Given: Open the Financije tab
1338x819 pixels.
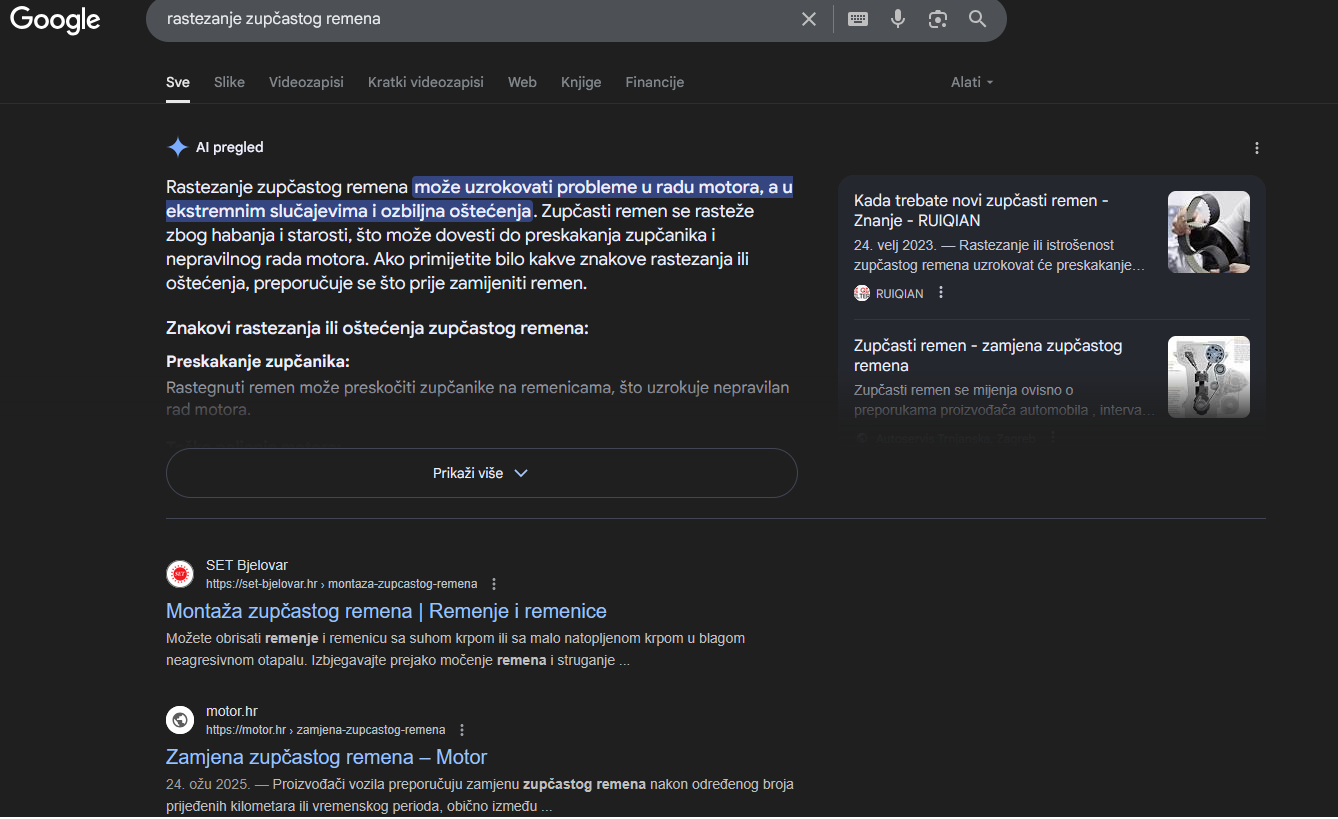Looking at the screenshot, I should pyautogui.click(x=655, y=82).
